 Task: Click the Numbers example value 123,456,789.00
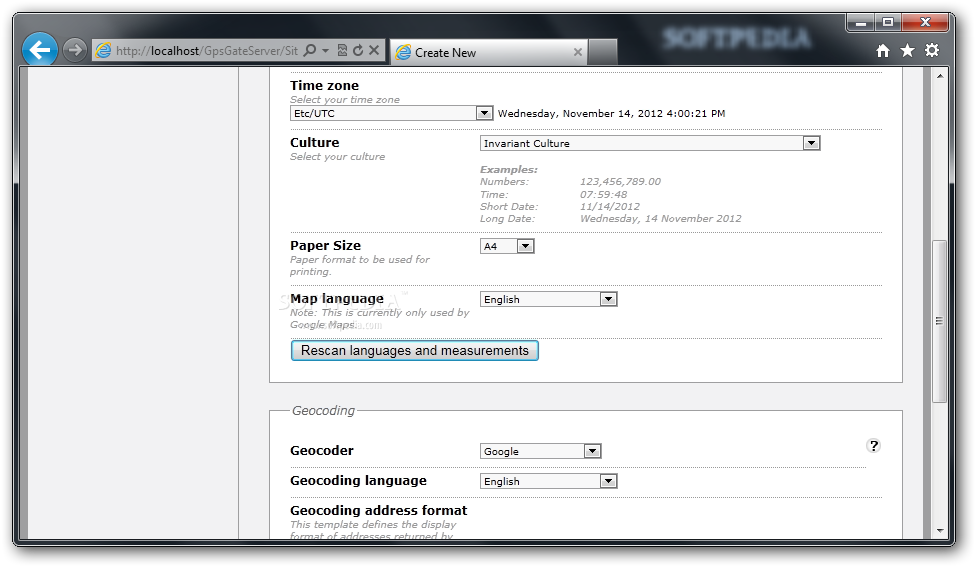621,182
